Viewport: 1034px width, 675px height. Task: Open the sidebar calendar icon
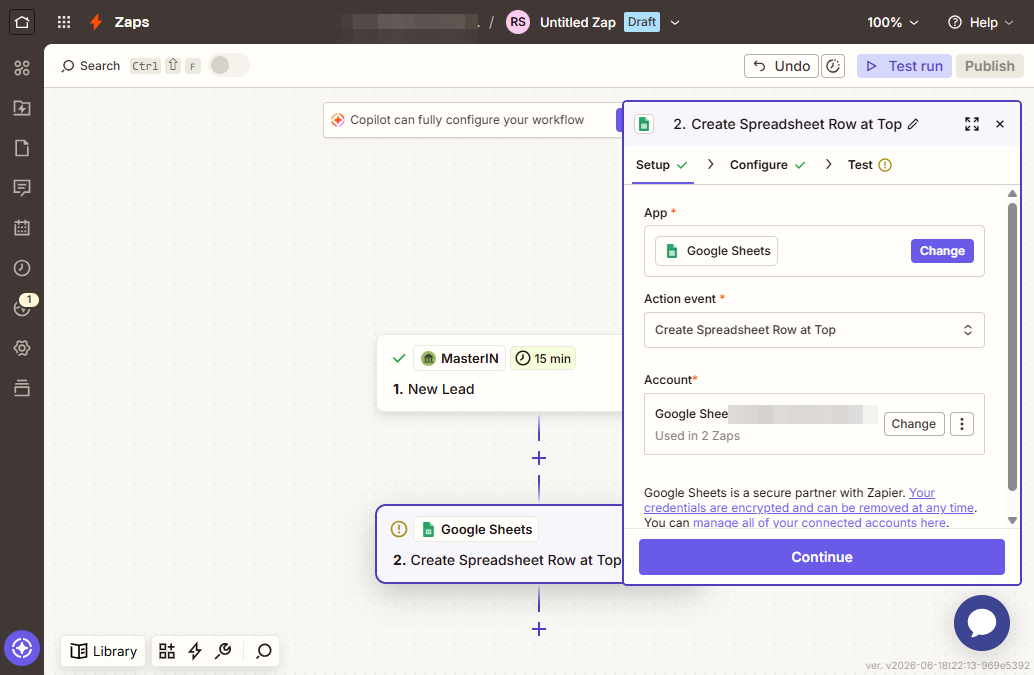[x=22, y=228]
